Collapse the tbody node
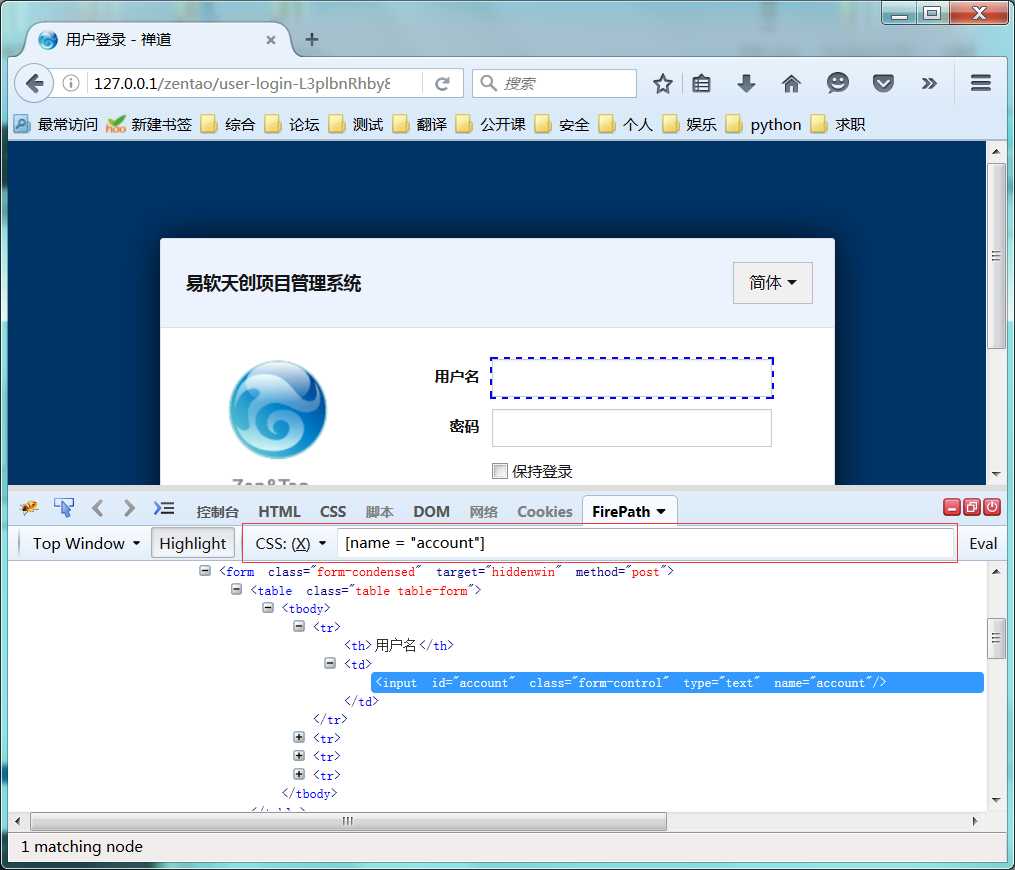The height and width of the screenshot is (870, 1015). (267, 607)
